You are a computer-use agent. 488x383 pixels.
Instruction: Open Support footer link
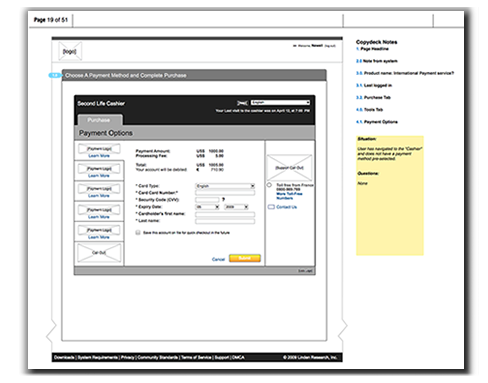(x=222, y=357)
